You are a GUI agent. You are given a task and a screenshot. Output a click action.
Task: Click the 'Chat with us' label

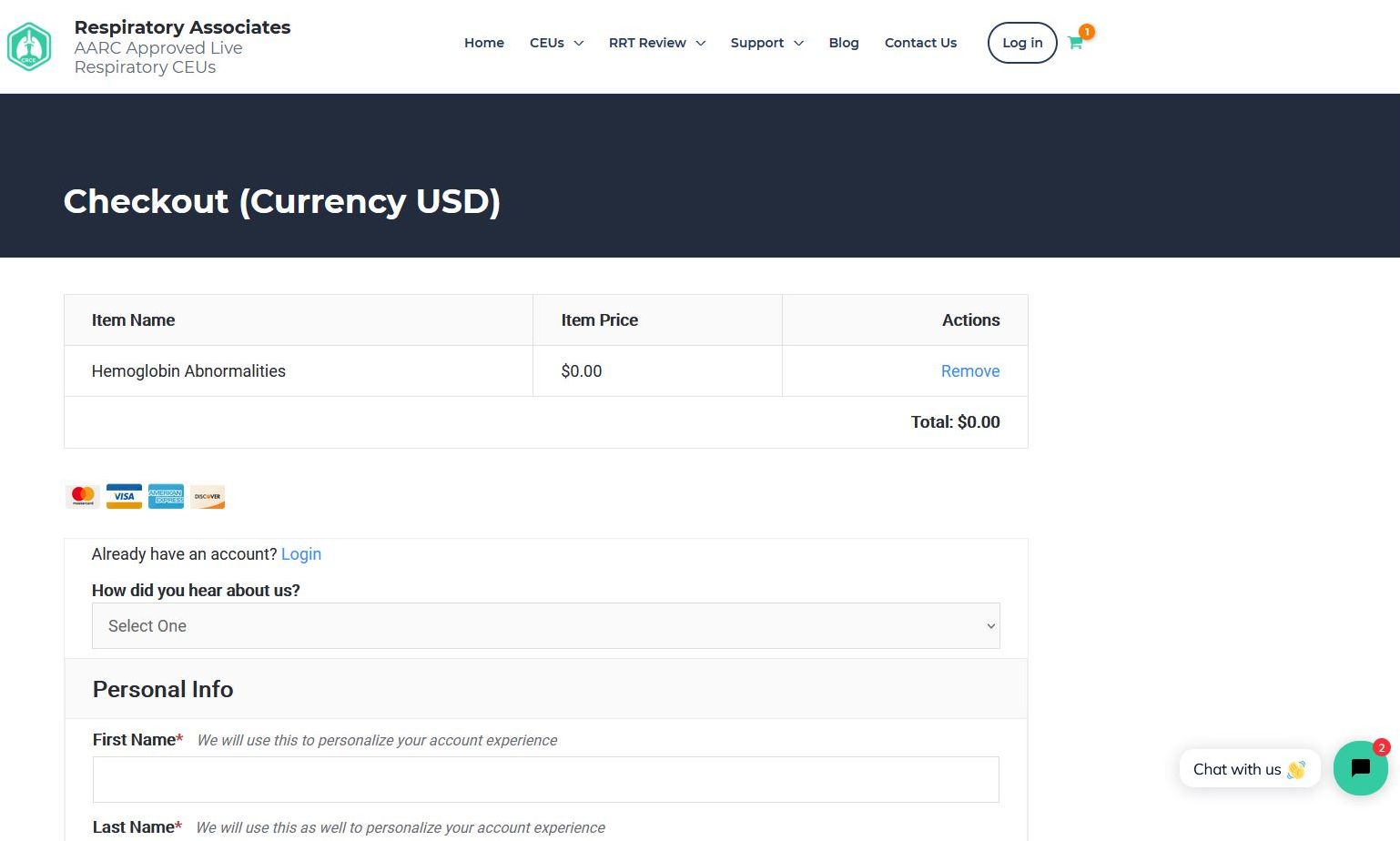click(1236, 769)
